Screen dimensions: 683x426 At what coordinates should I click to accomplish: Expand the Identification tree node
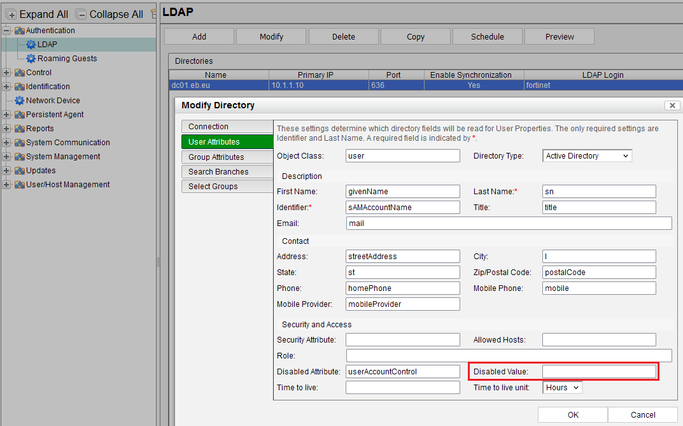click(x=6, y=87)
